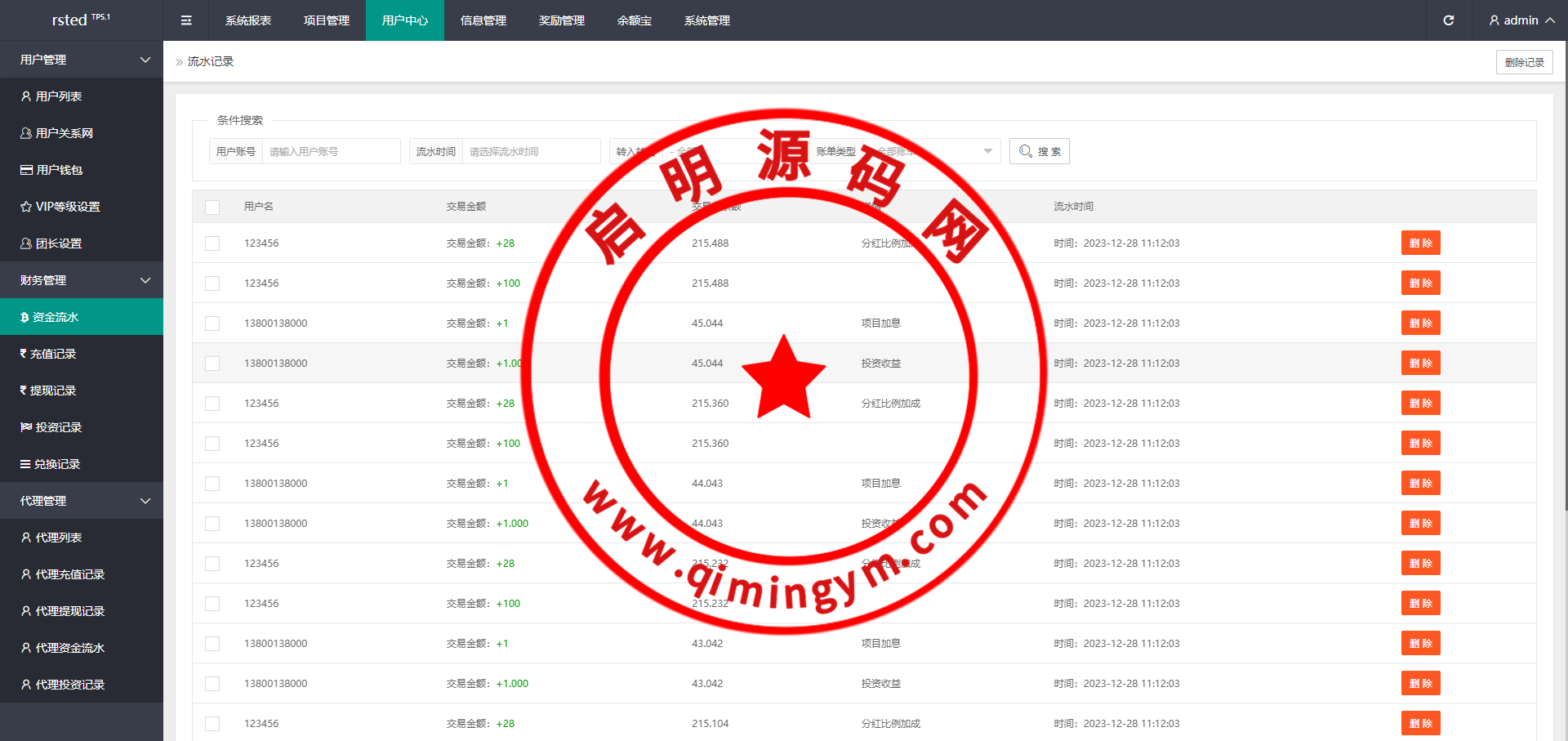Image resolution: width=1568 pixels, height=741 pixels.
Task: Open 用户钱包 wallet icon item
Action: [x=26, y=170]
